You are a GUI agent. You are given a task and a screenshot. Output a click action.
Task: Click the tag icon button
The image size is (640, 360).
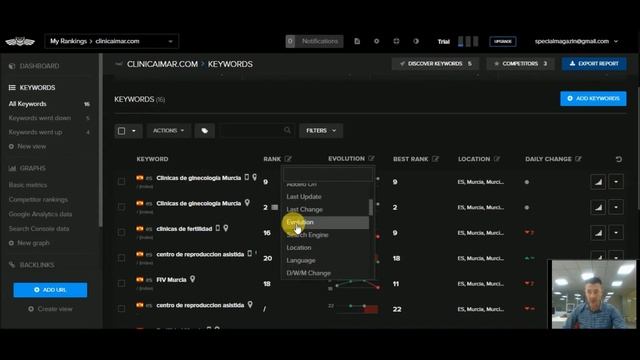pyautogui.click(x=204, y=131)
